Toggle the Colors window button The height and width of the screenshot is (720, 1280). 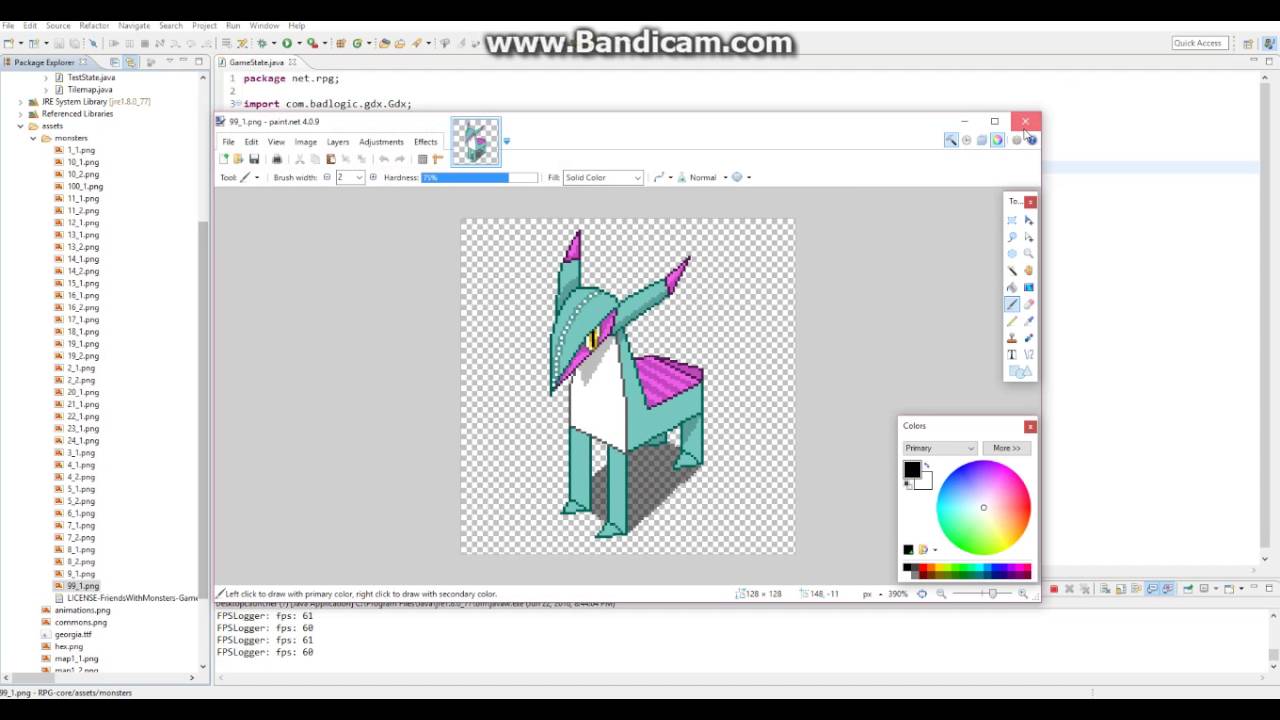(x=997, y=140)
